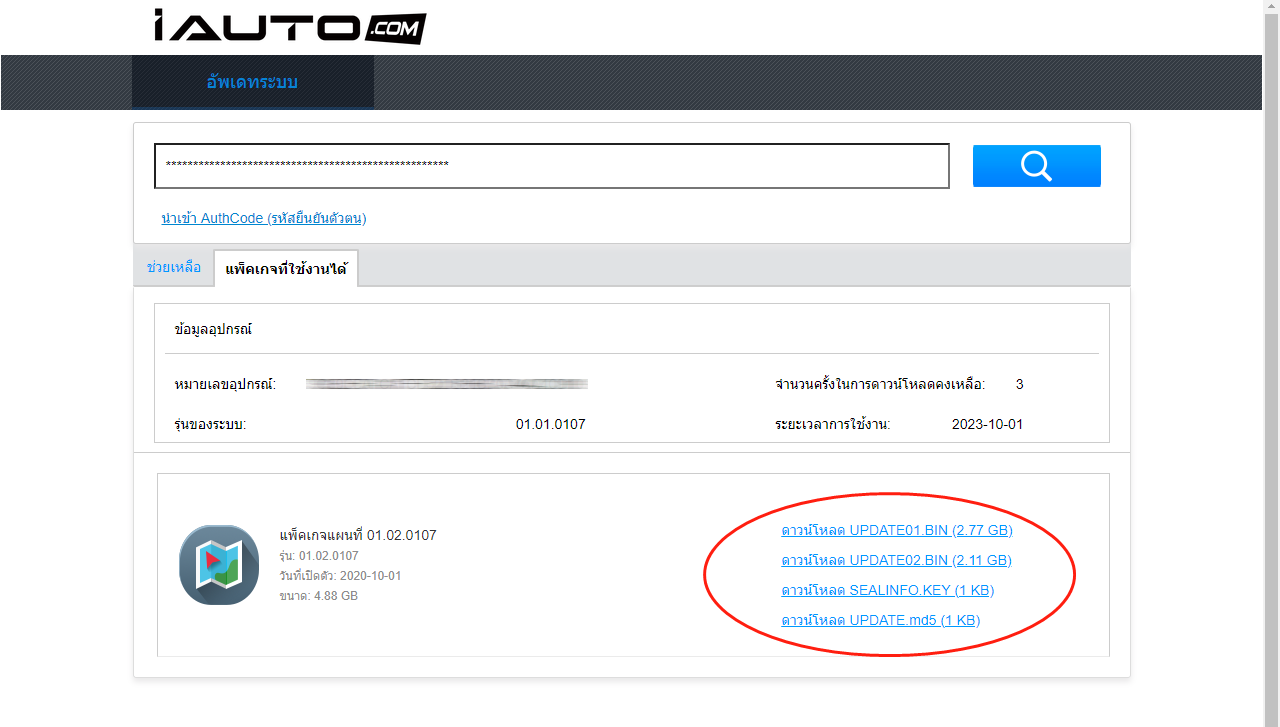Click the blue magnifier search icon
The height and width of the screenshot is (727, 1280).
[x=1036, y=165]
